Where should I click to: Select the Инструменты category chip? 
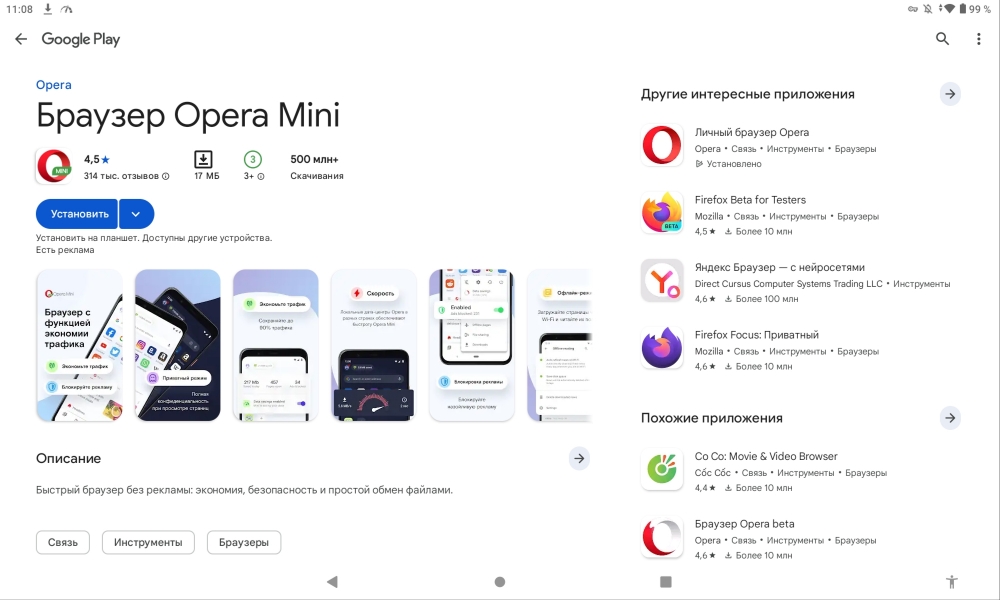(x=148, y=543)
